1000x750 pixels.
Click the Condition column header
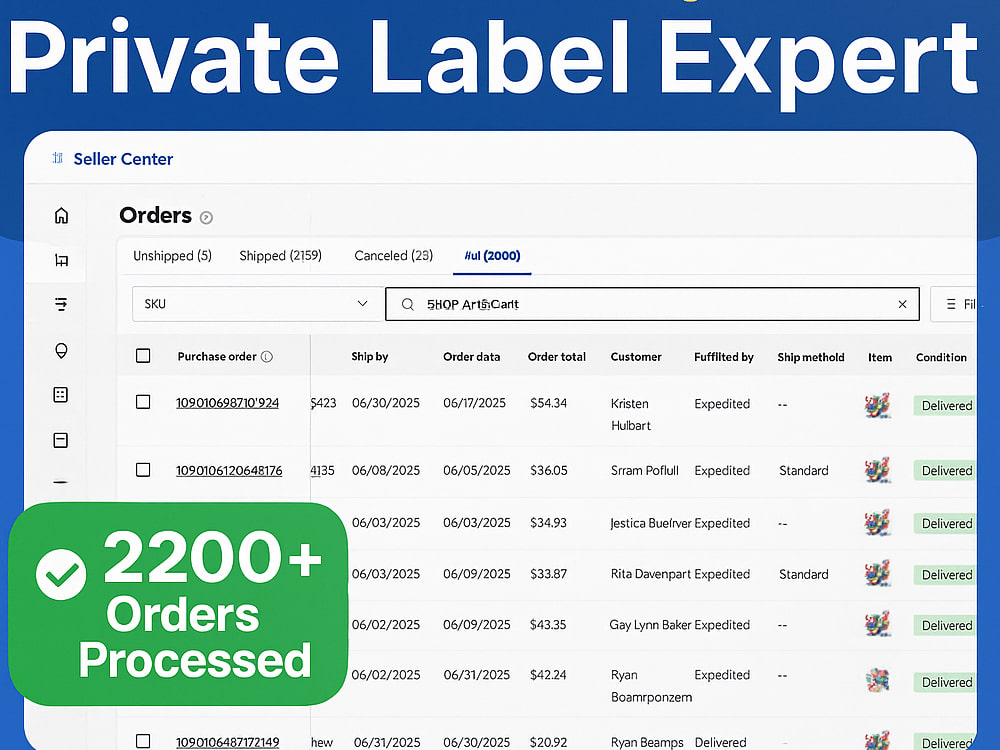click(x=941, y=357)
